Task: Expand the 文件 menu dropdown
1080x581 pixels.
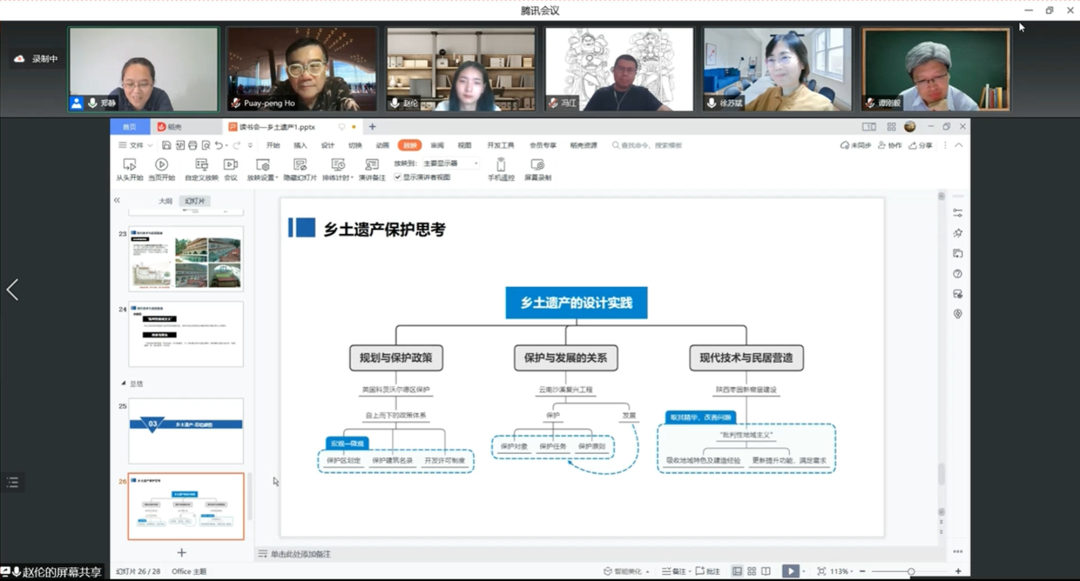Action: coord(136,145)
